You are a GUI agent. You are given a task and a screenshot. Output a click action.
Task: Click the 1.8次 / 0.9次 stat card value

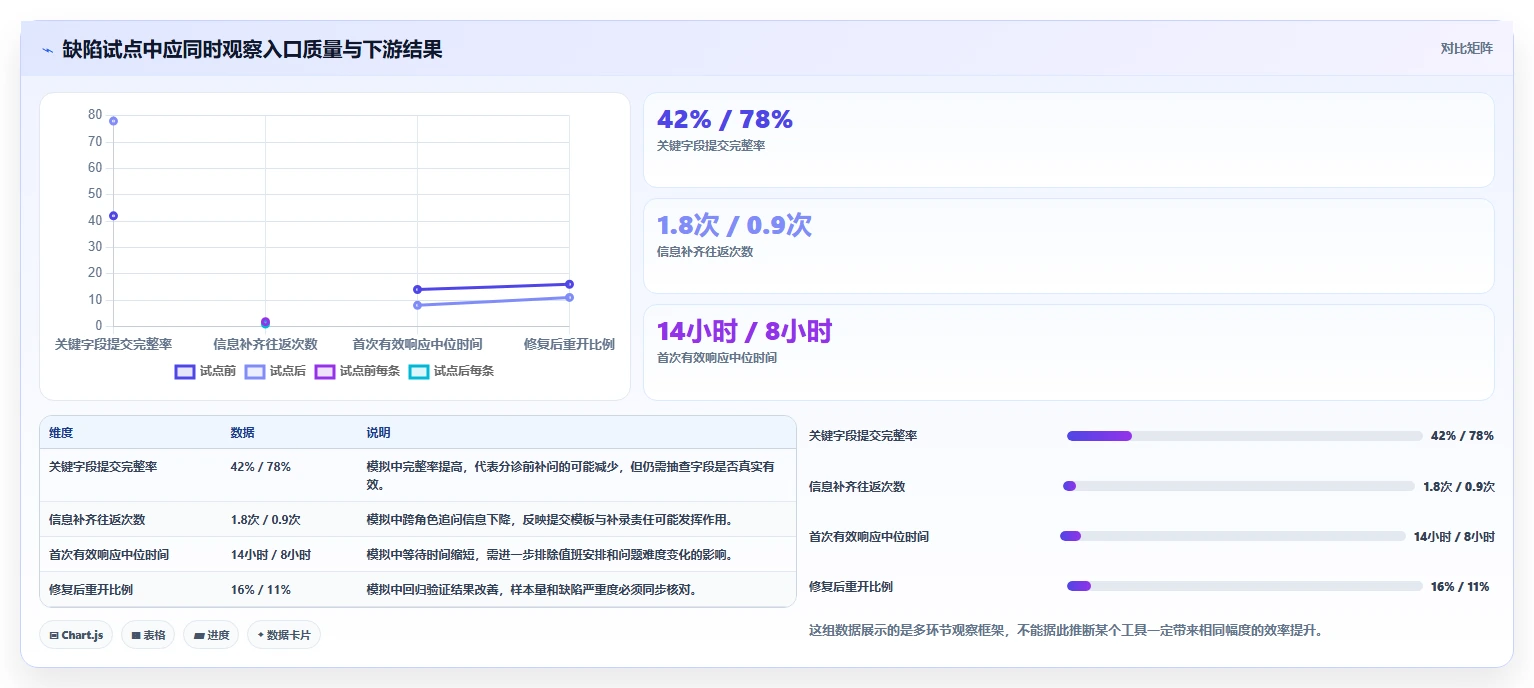(734, 225)
